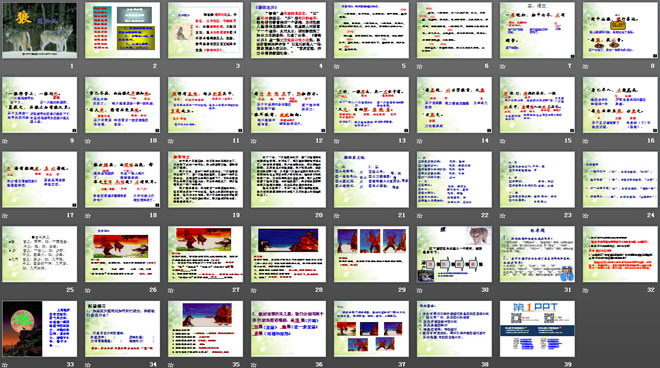This screenshot has width=660, height=368.
Task: Play animation star beneath slide 22
Action: (420, 216)
